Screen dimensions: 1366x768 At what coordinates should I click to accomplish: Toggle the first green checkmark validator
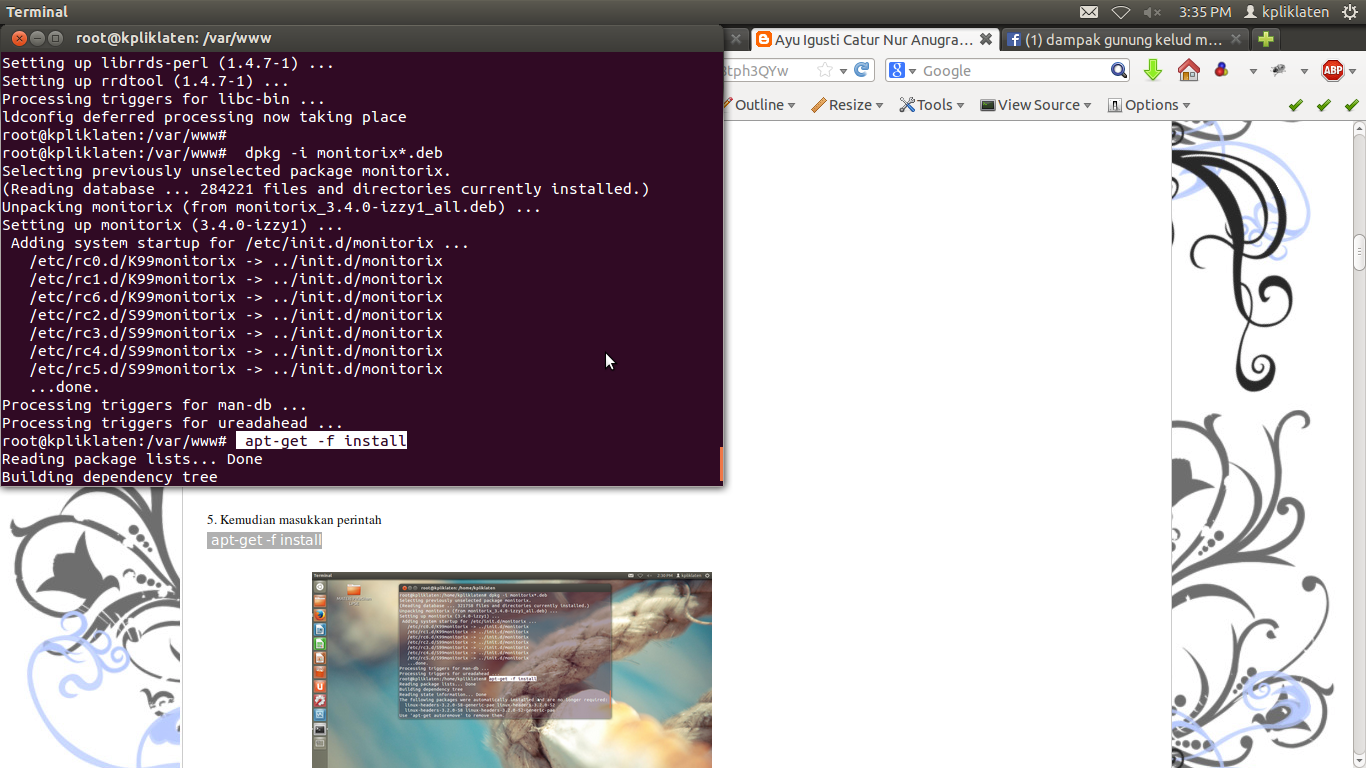(x=1296, y=104)
